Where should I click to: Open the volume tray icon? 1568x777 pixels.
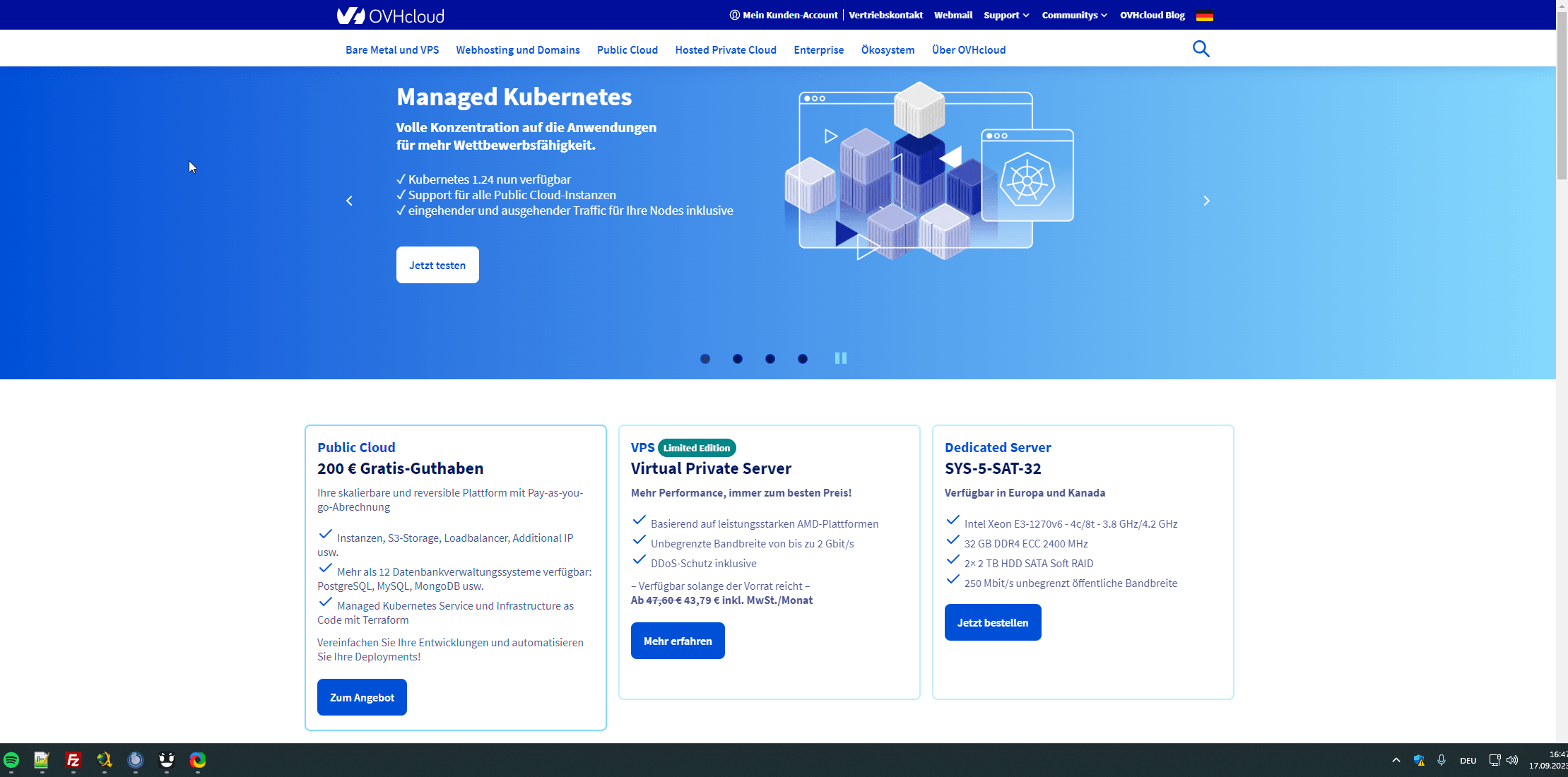[x=1512, y=760]
